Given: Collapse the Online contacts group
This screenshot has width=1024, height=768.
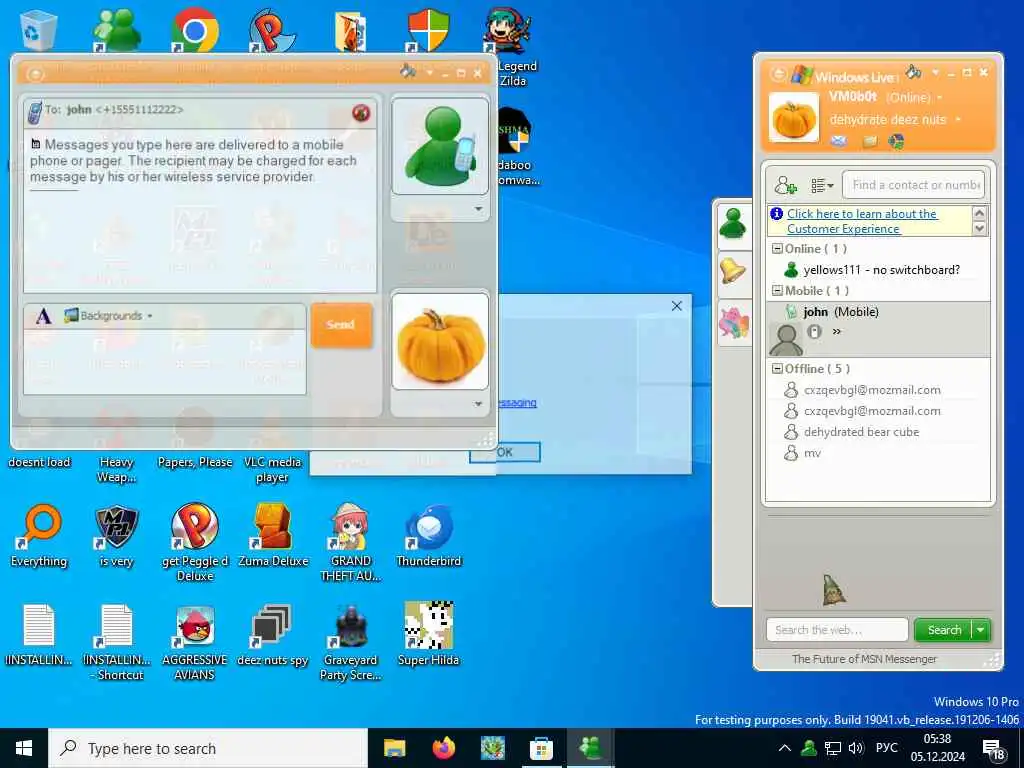Looking at the screenshot, I should [777, 249].
